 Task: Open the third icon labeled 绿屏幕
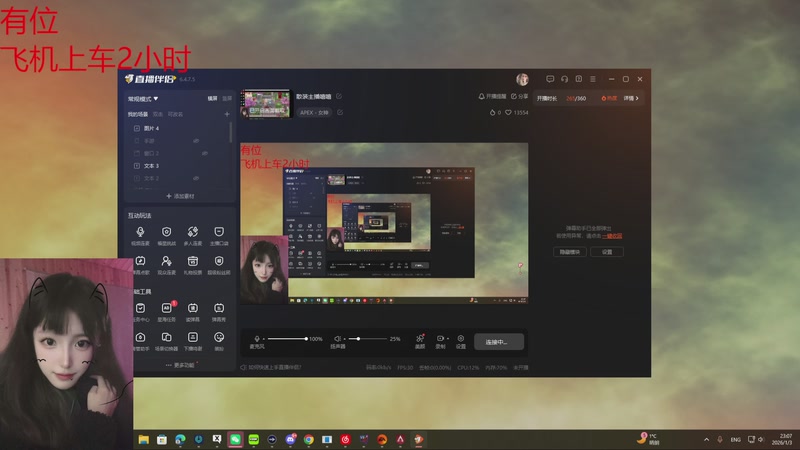point(192,308)
